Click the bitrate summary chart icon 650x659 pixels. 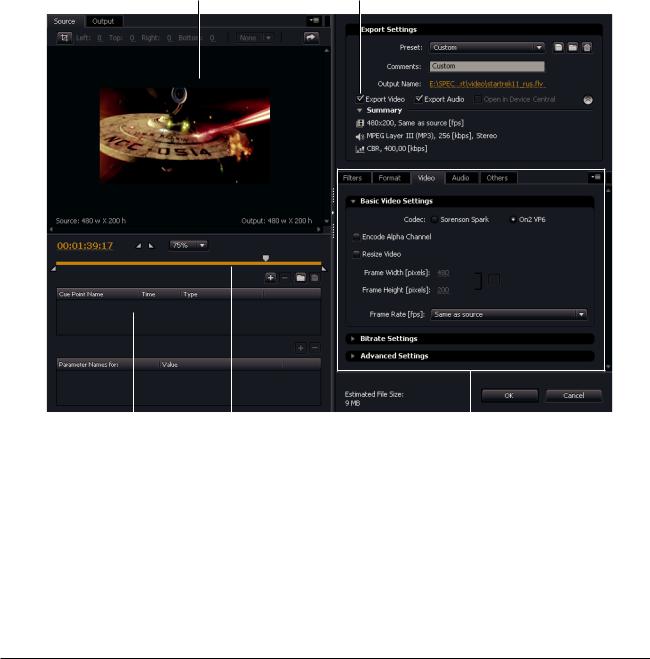[360, 149]
